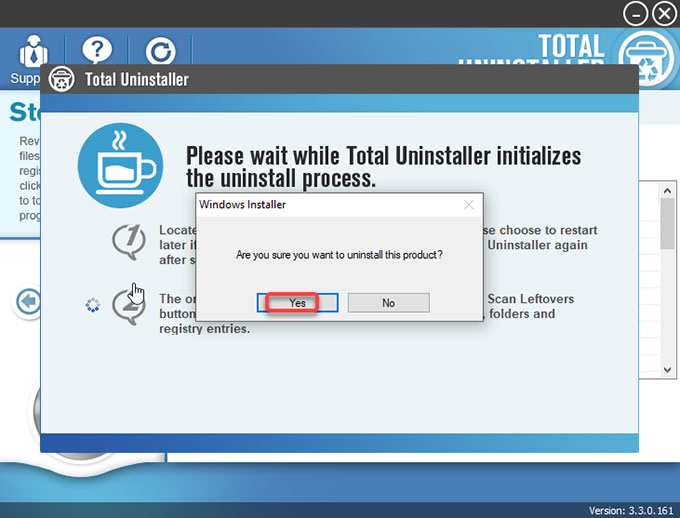This screenshot has height=518, width=680.
Task: Confirm uninstall with the Yes button
Action: pos(298,303)
